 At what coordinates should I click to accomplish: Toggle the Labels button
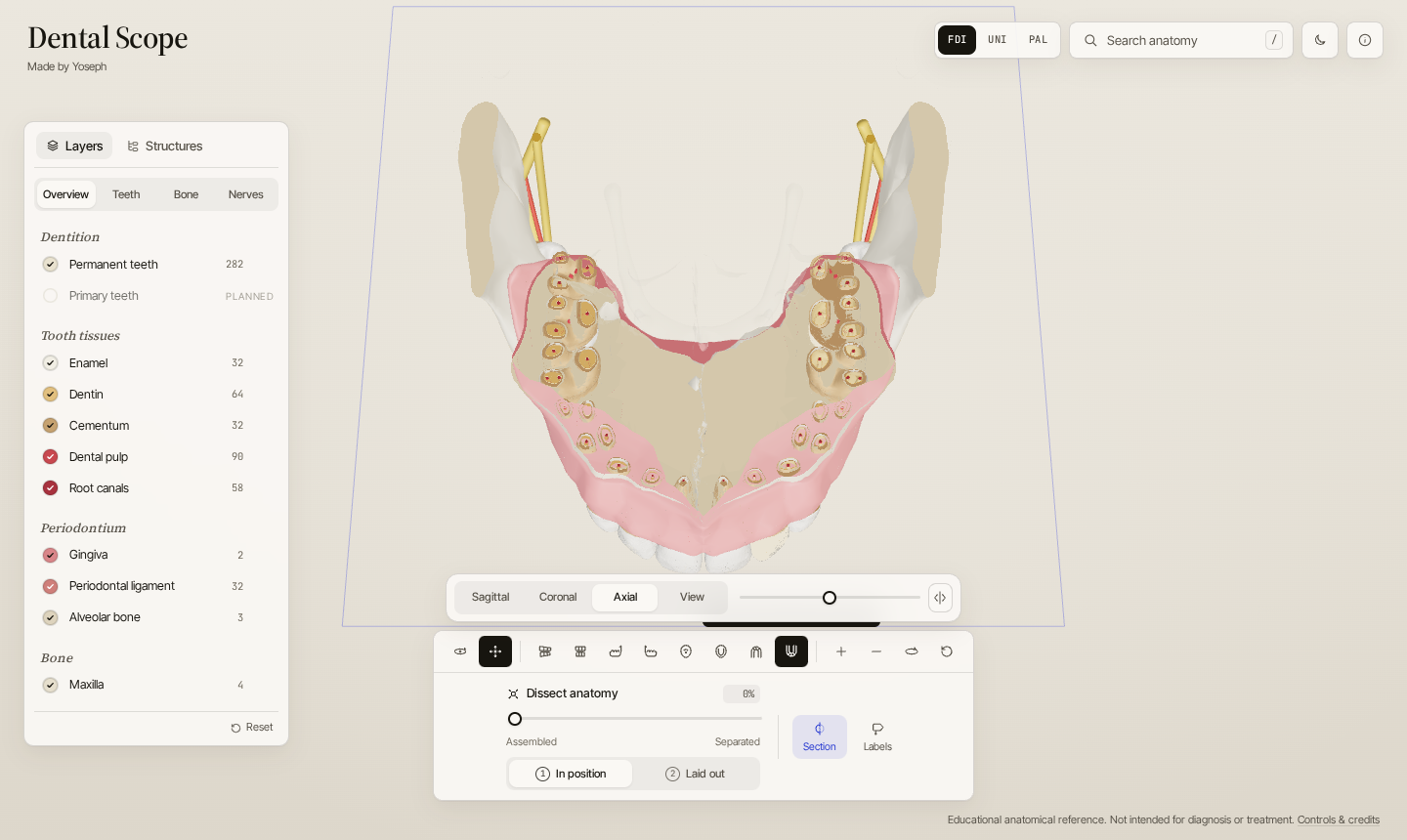pos(877,737)
